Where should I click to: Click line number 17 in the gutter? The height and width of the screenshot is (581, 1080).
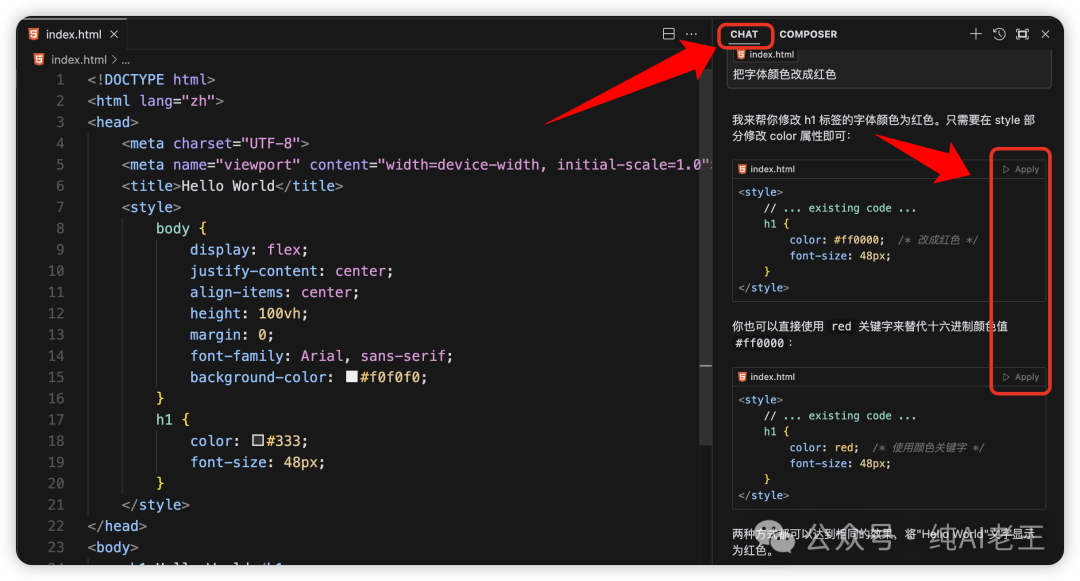(55, 420)
